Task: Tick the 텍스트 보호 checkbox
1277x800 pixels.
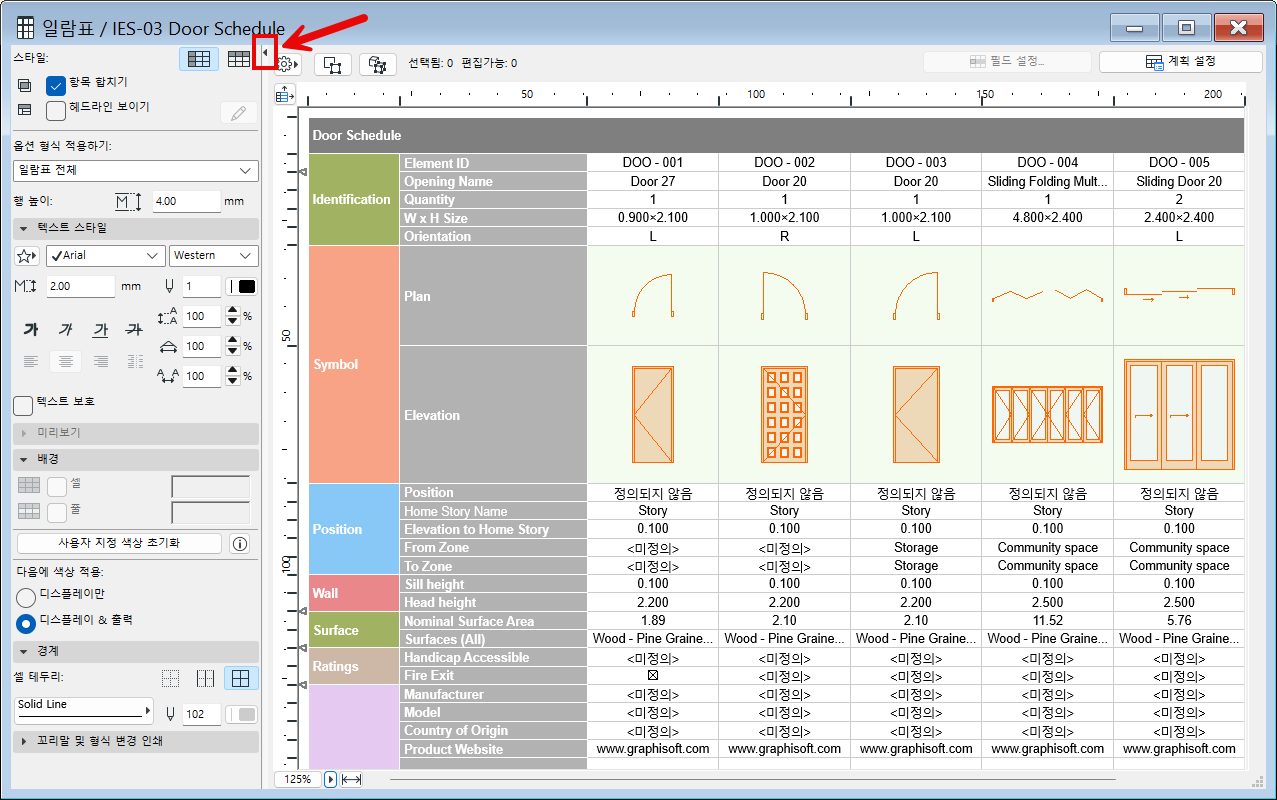Action: [23, 405]
